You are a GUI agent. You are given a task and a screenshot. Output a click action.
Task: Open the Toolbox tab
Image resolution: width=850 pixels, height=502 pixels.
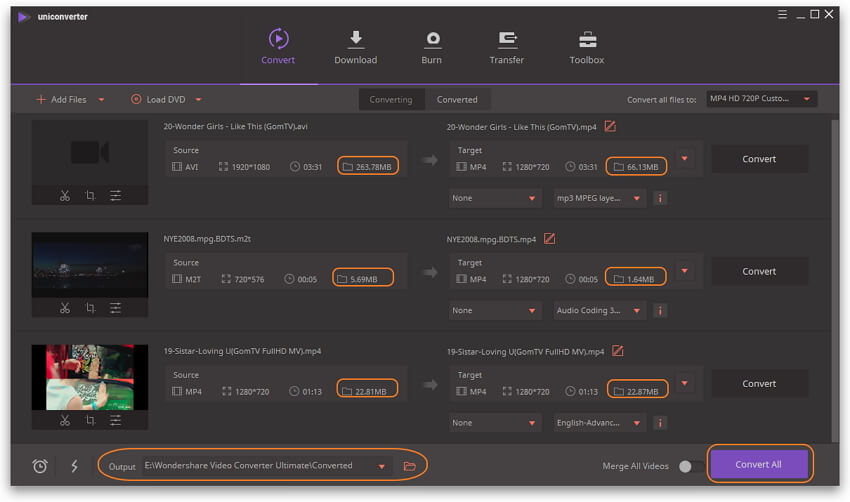[x=587, y=47]
